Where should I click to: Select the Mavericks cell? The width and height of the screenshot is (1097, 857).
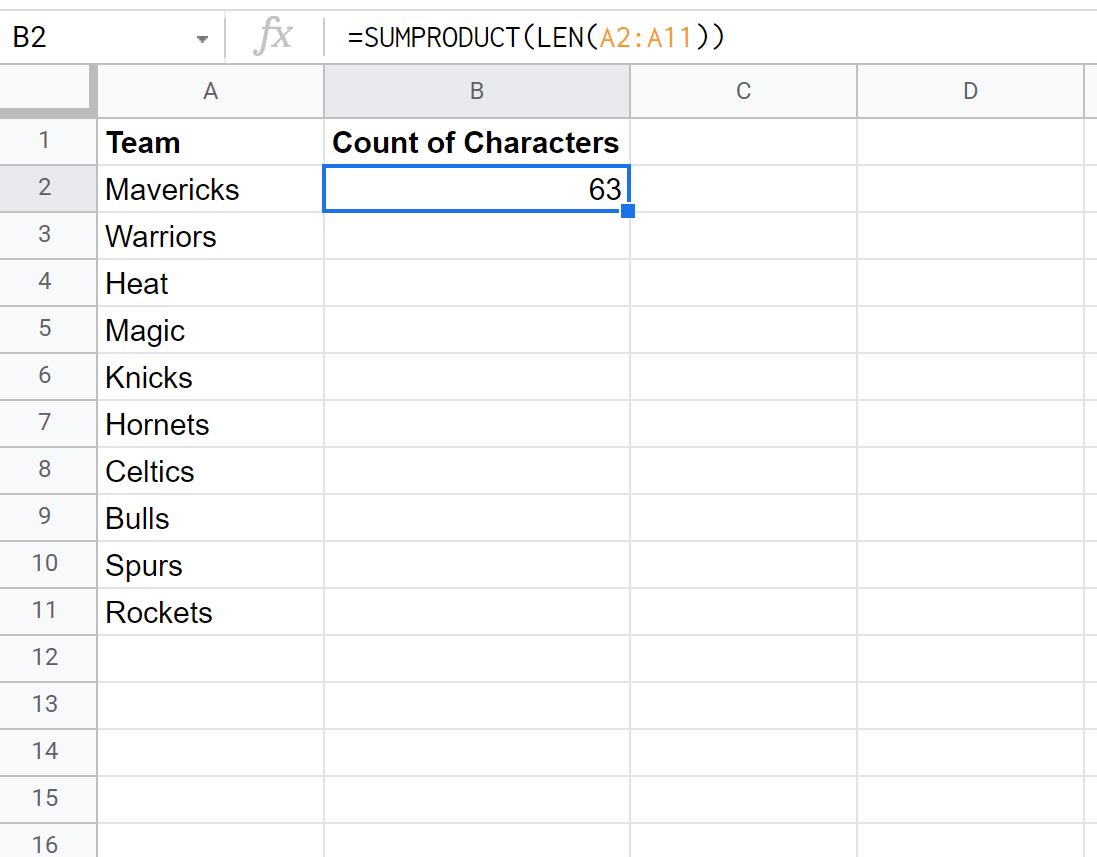(x=211, y=189)
